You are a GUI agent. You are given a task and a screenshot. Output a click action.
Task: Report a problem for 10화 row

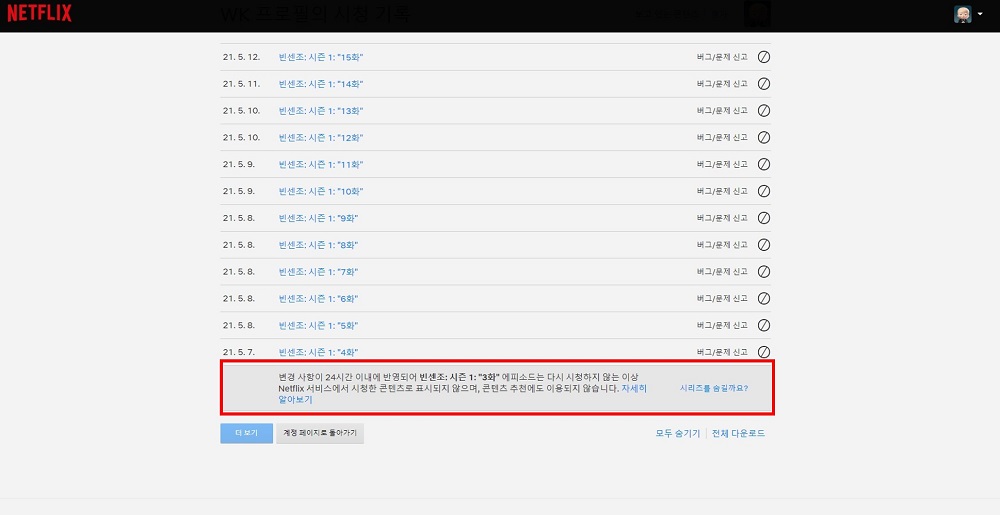[x=722, y=191]
